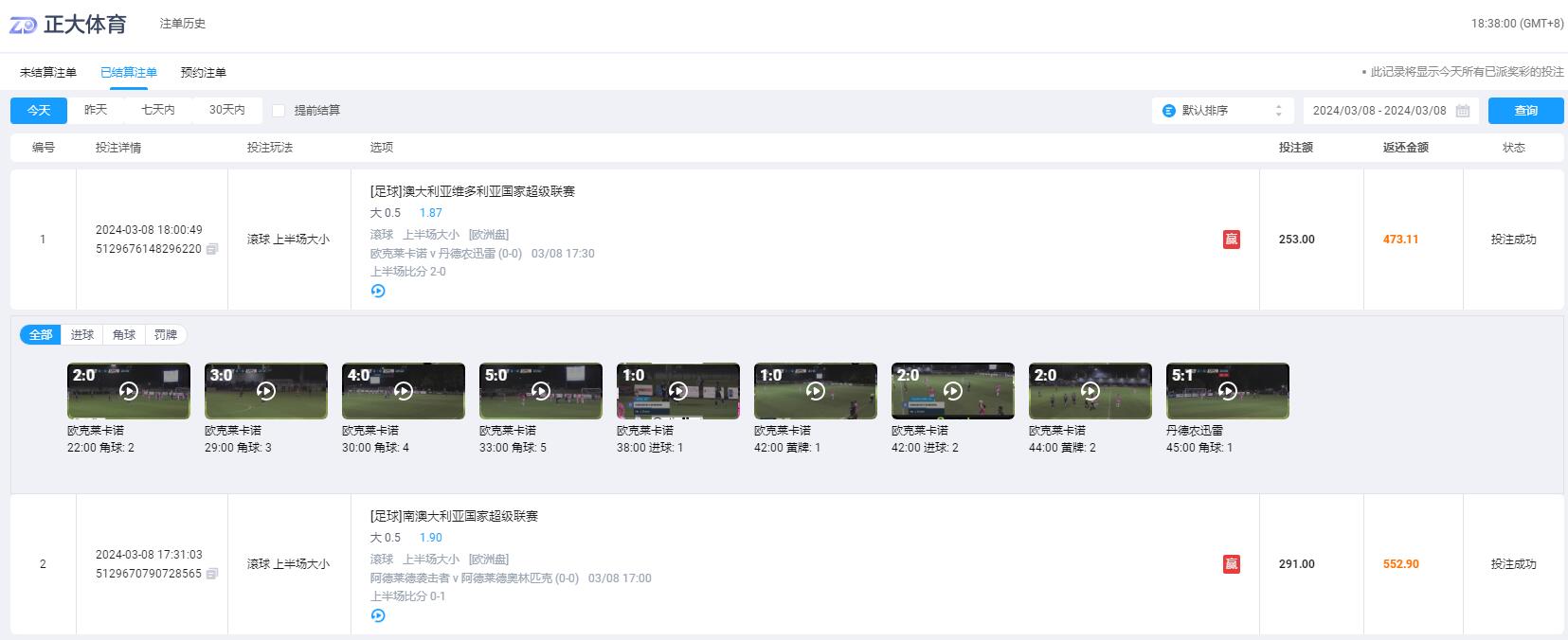Select the 30天内 date filter button
This screenshot has width=1568, height=640.
(x=227, y=111)
